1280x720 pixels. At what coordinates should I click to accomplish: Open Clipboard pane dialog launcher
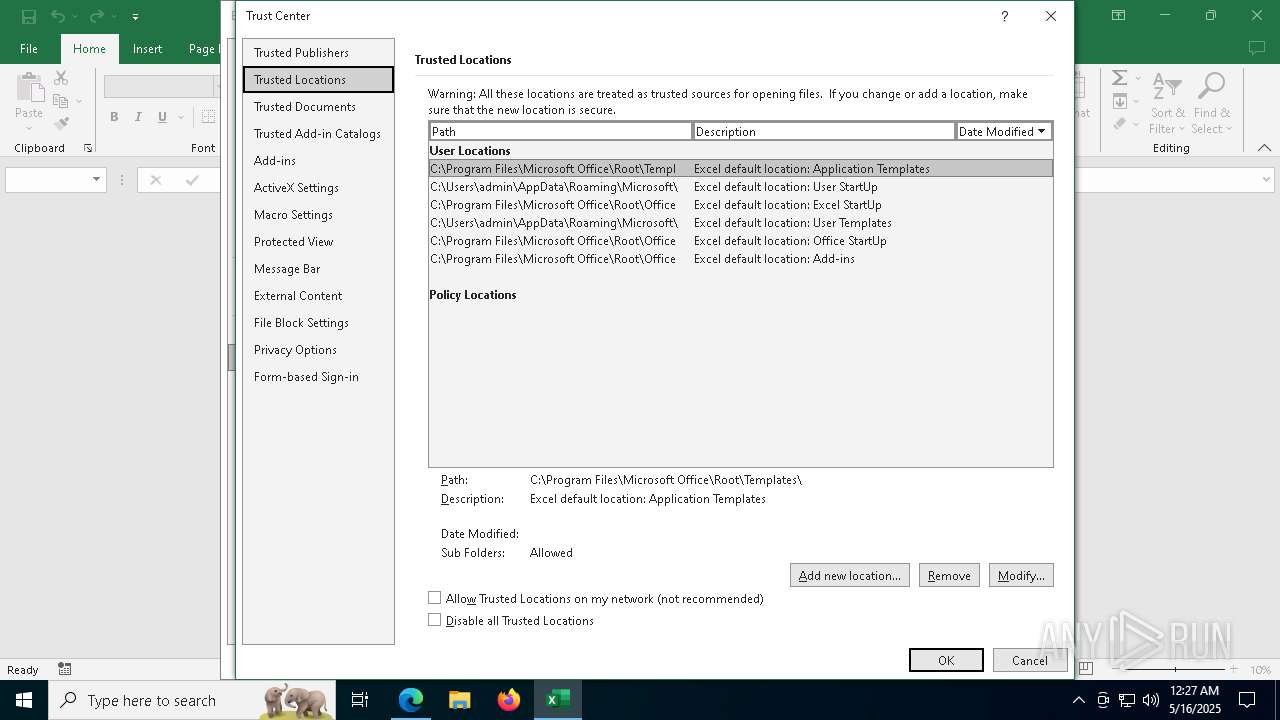coord(88,148)
